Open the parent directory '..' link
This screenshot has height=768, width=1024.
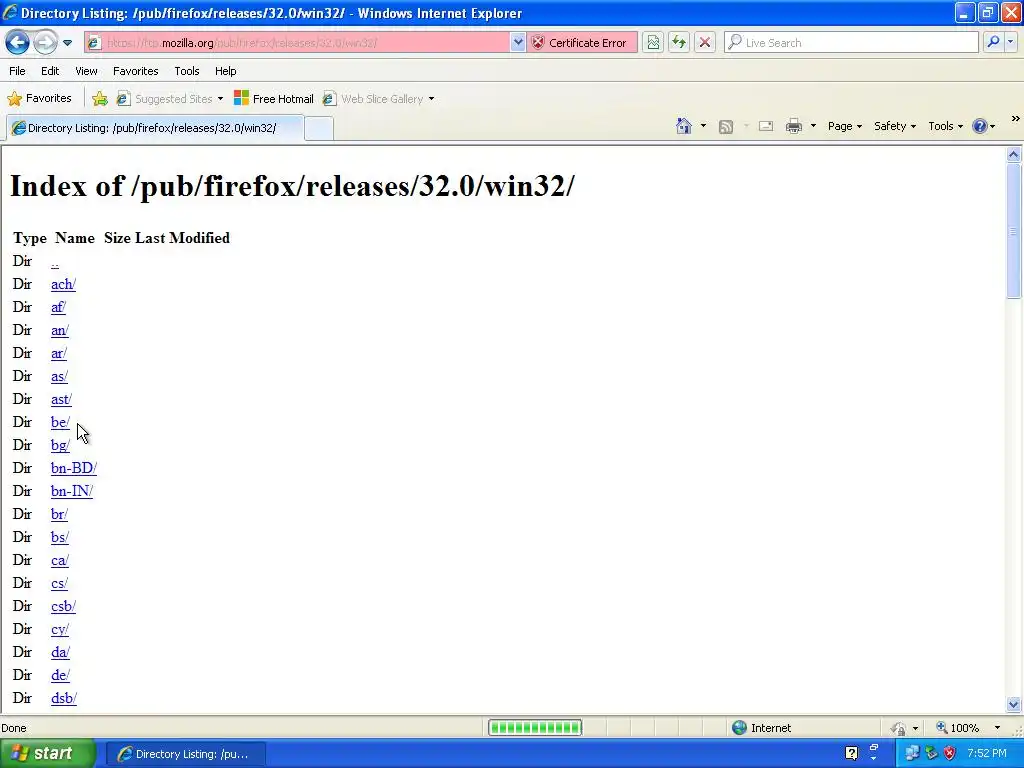pyautogui.click(x=55, y=263)
